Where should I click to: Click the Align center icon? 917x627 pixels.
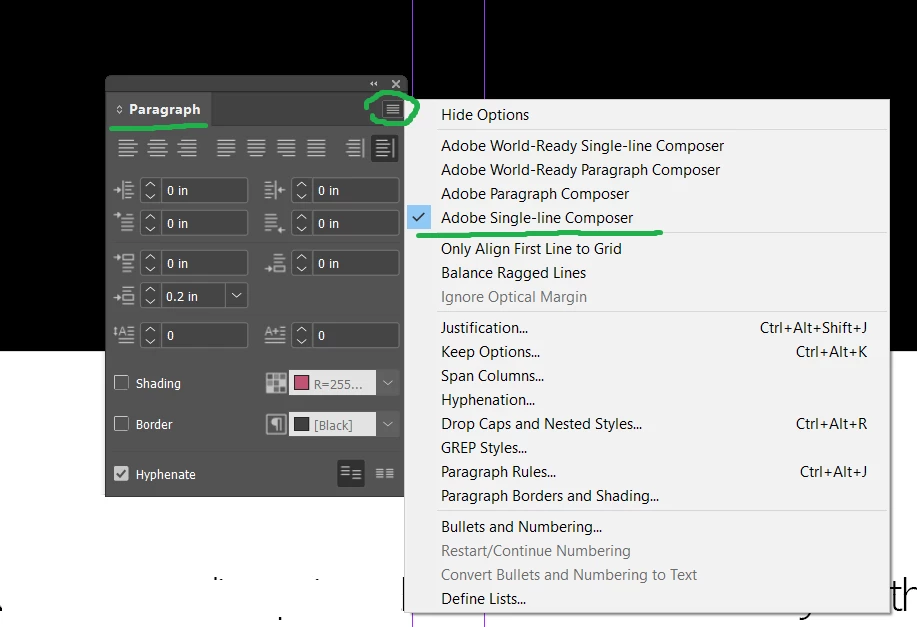pos(157,148)
